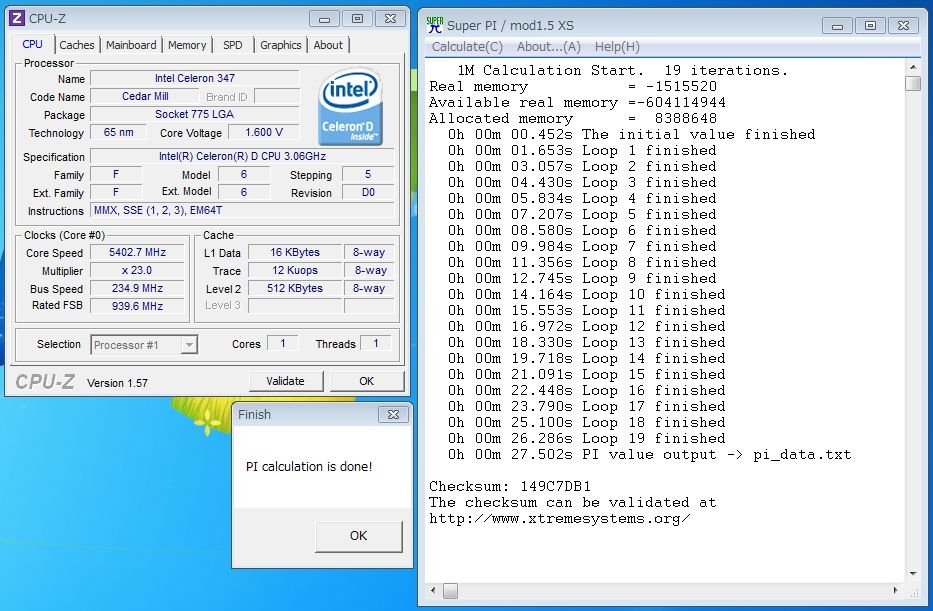Confirm PI calculation done with OK
Image resolution: width=933 pixels, height=611 pixels.
(358, 536)
